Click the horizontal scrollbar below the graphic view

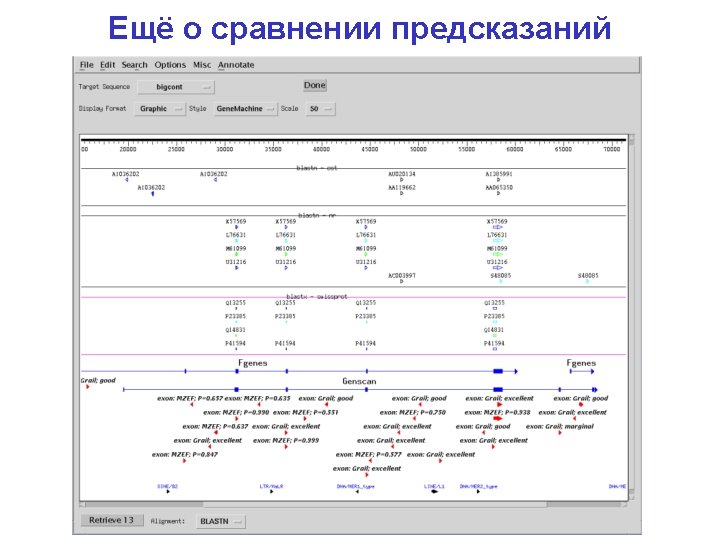coord(354,504)
